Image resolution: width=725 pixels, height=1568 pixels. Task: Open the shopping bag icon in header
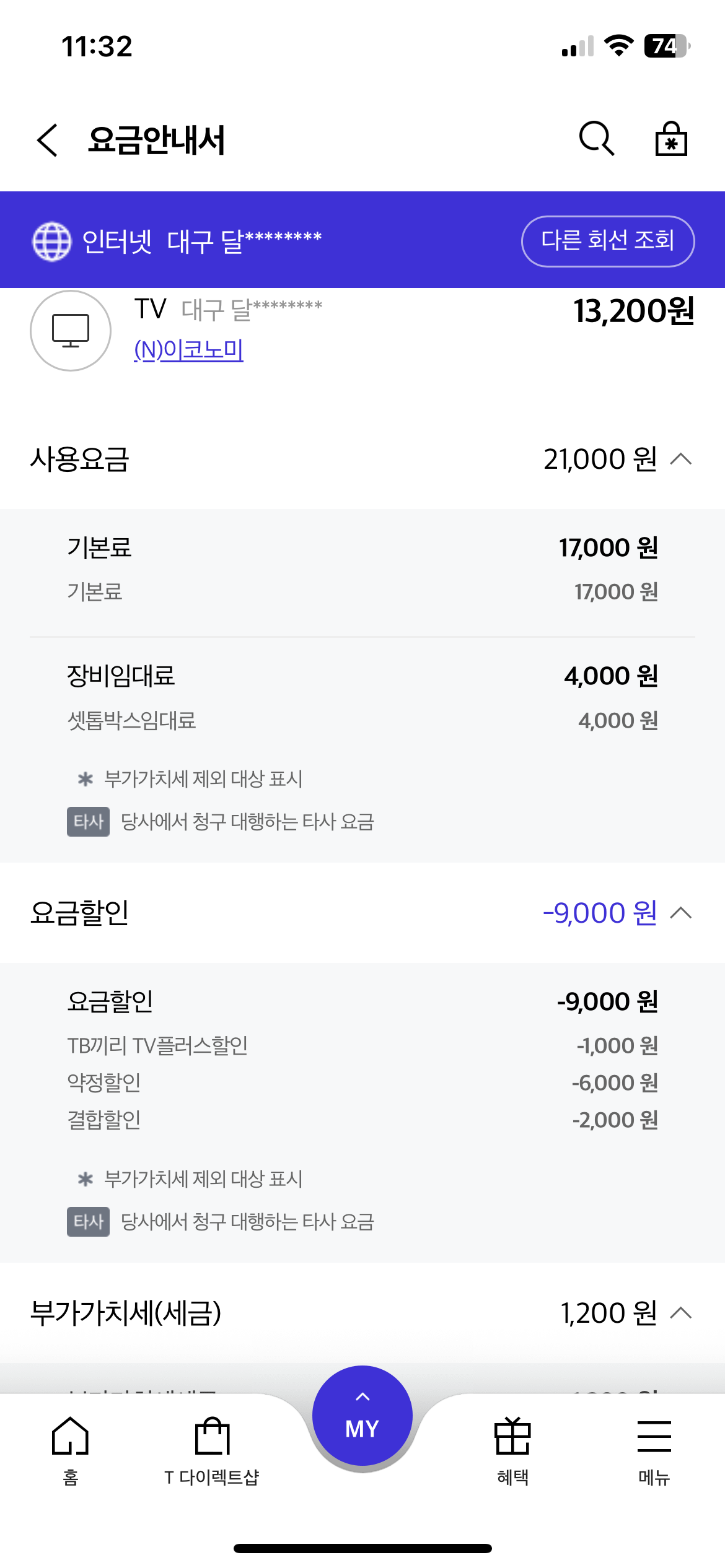point(671,138)
